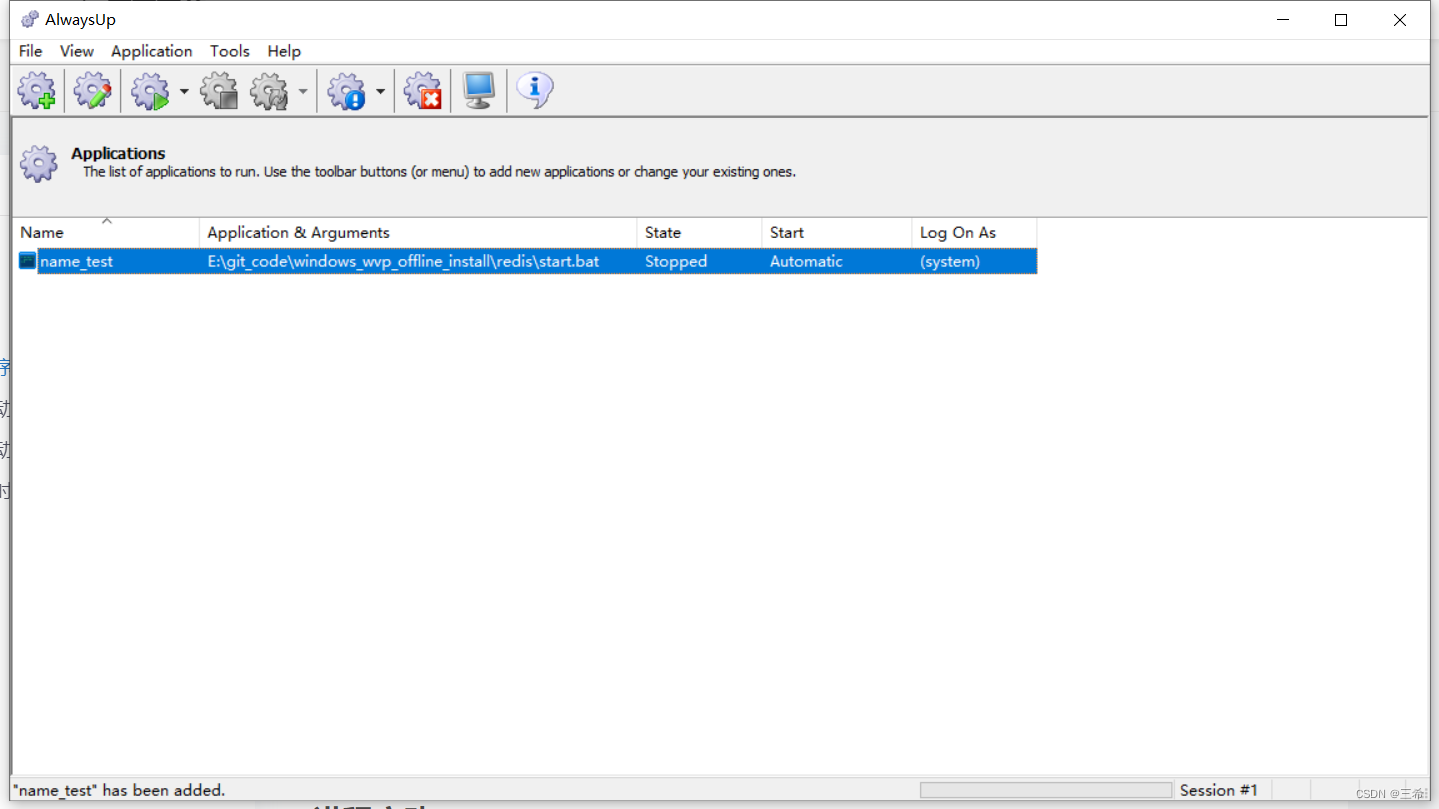Click the session monitor screen icon
1439x809 pixels.
(x=478, y=90)
